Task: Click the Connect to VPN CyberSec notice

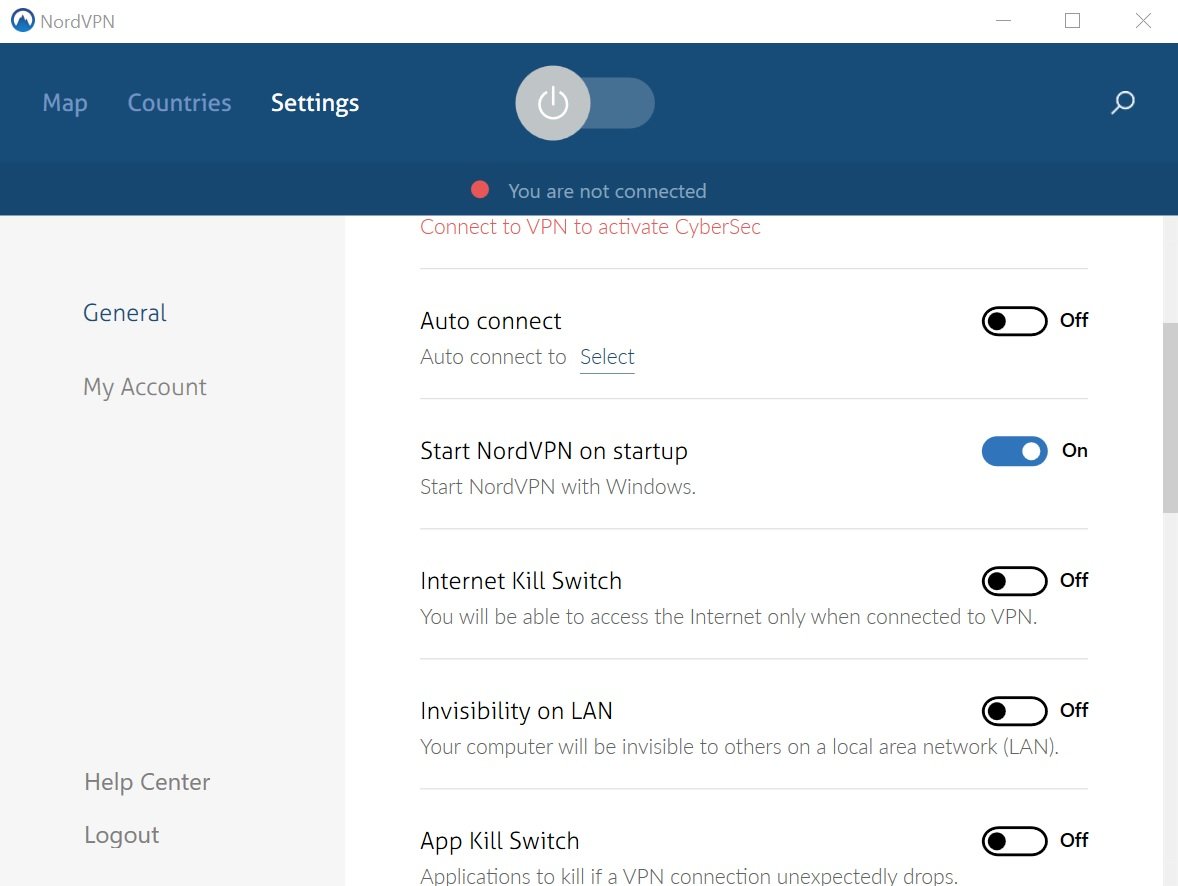Action: tap(590, 227)
